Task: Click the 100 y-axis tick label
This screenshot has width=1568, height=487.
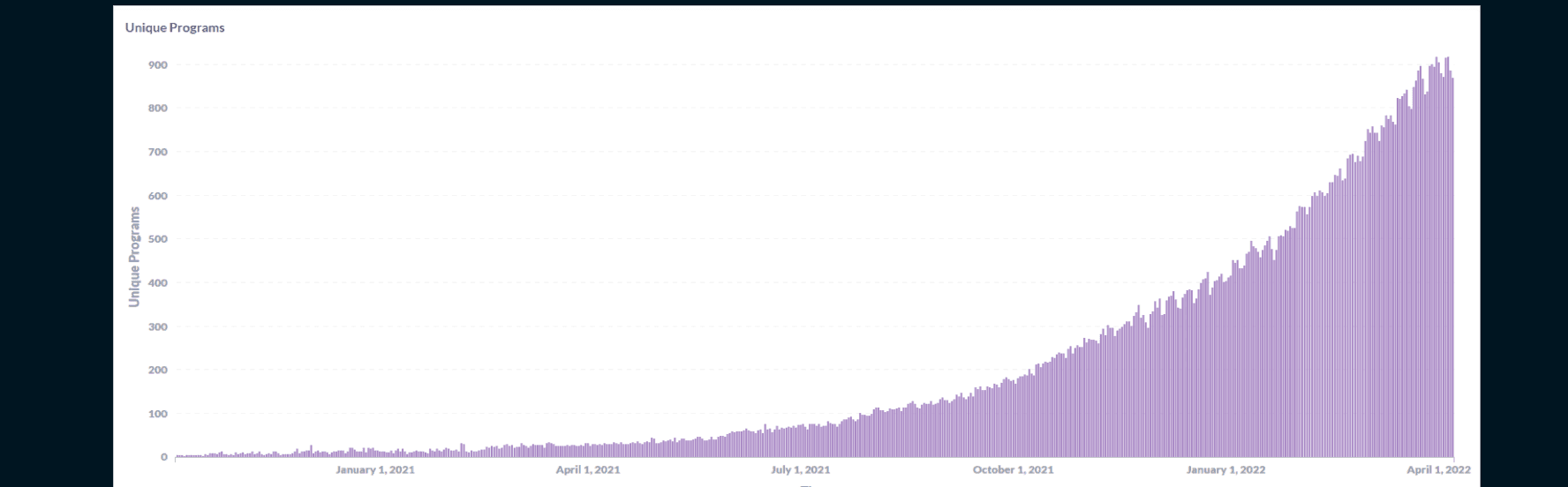Action: [158, 414]
